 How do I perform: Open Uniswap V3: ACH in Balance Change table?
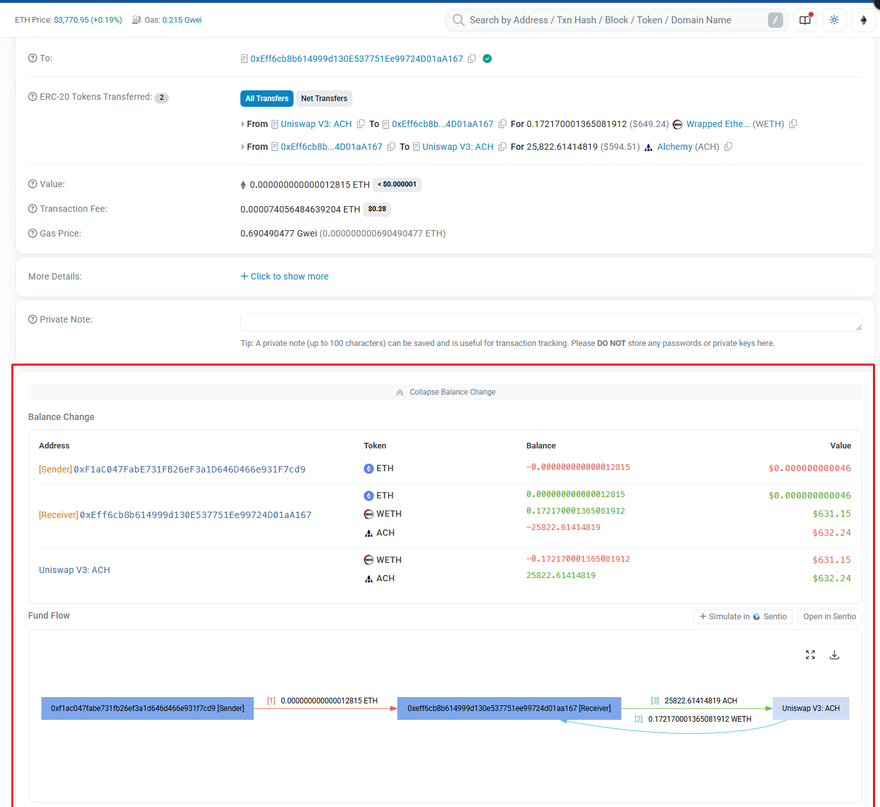(74, 570)
